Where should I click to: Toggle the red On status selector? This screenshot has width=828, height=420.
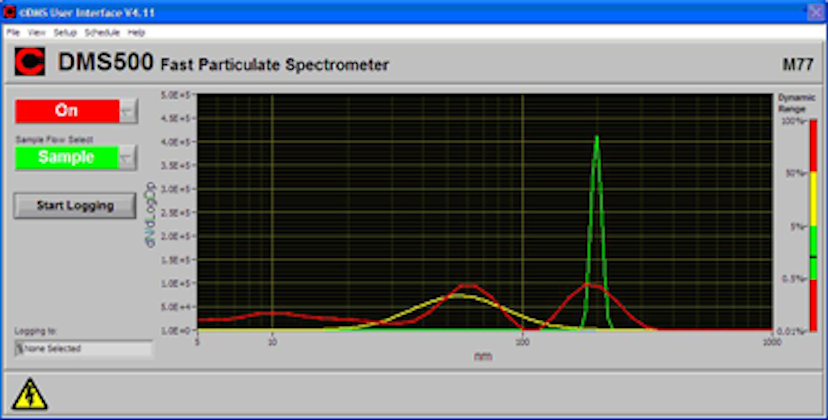click(67, 111)
